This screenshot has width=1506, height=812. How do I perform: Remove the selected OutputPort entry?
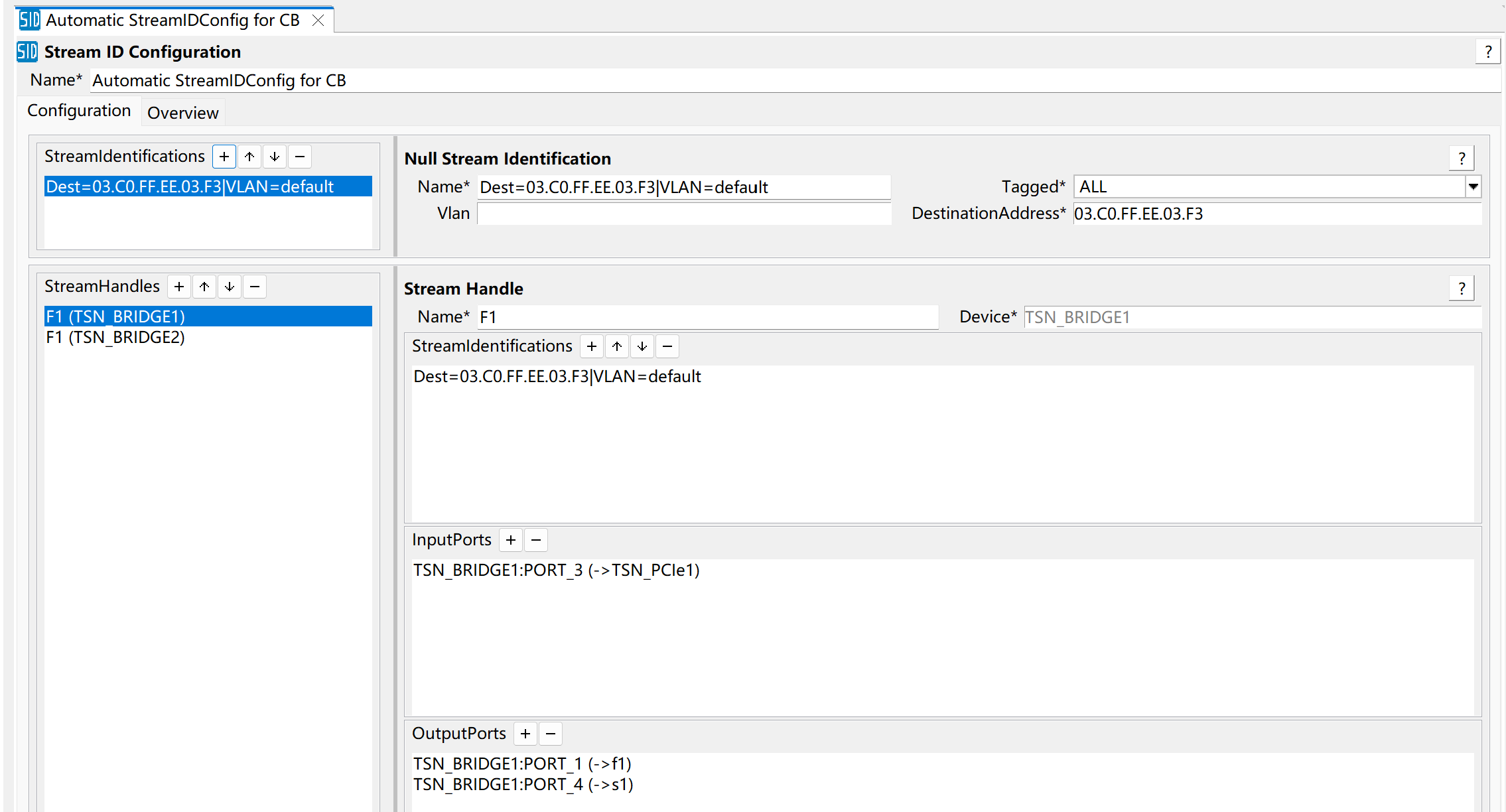(551, 734)
